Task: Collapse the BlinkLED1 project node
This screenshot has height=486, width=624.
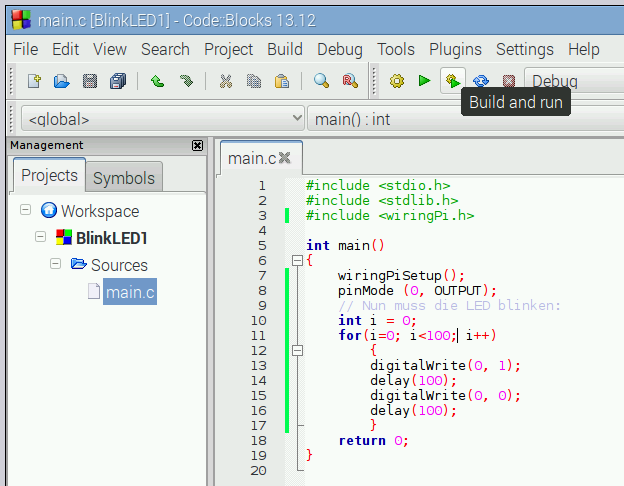Action: pyautogui.click(x=41, y=237)
